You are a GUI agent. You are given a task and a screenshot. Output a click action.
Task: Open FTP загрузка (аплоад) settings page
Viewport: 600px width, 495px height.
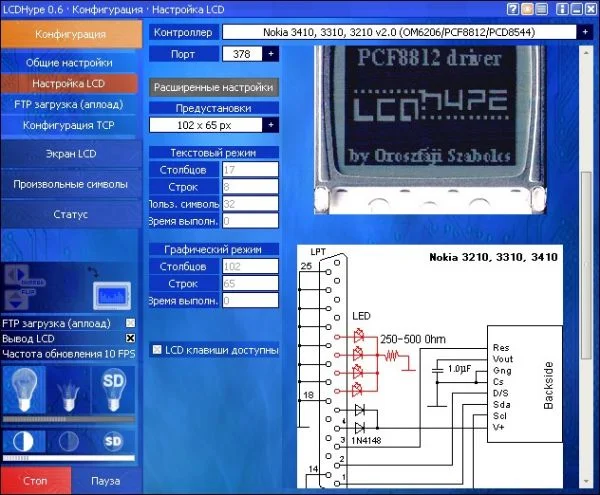click(69, 104)
